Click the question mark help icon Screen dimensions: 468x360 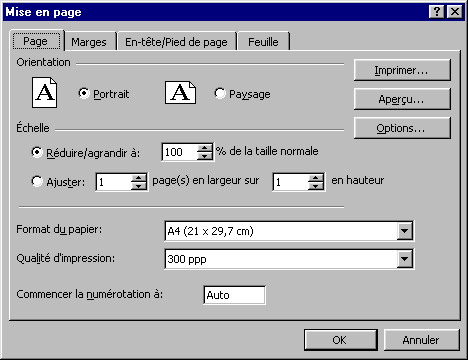click(x=436, y=12)
